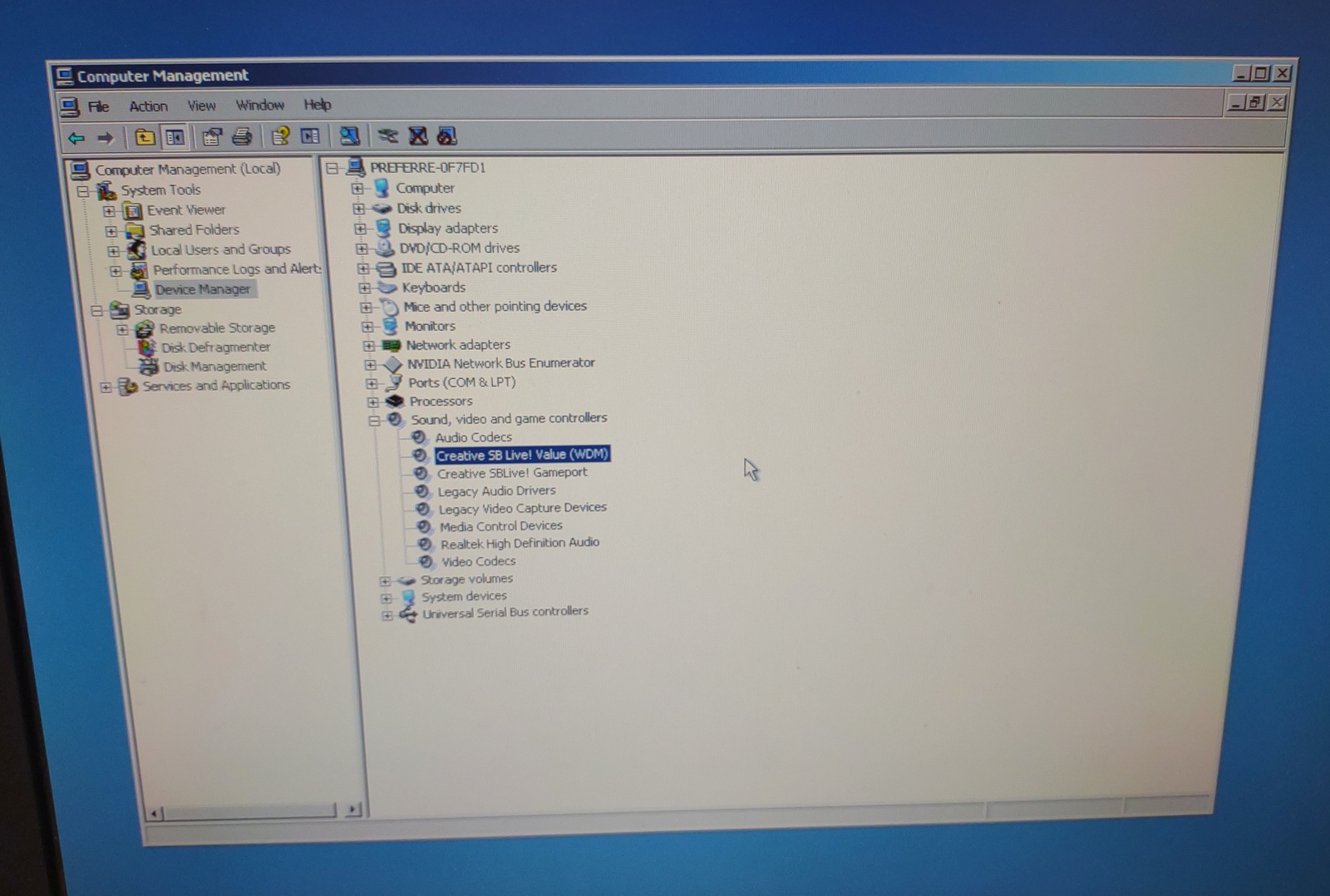Open the View menu
Screen dimensions: 1330x896
(201, 106)
